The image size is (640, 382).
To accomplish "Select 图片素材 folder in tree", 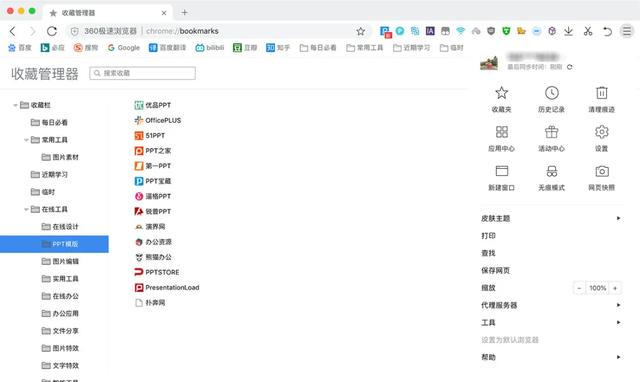I will [60, 157].
